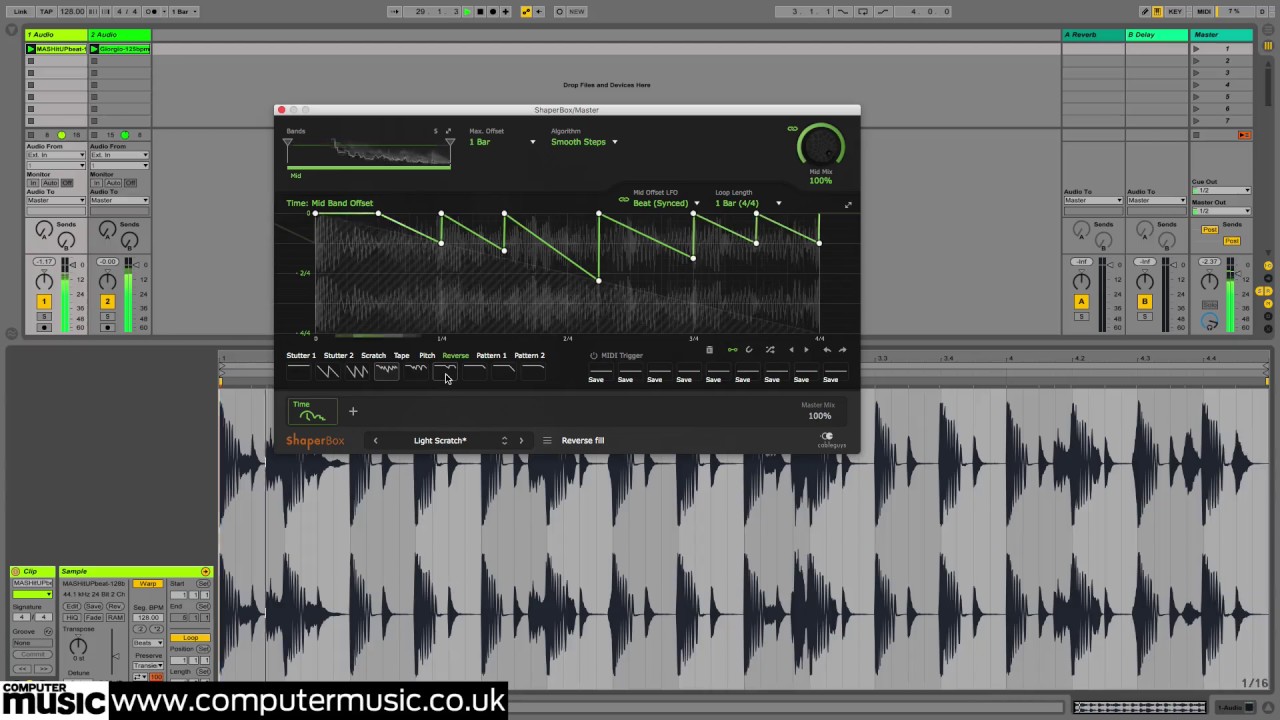Toggle the clip Loop button
Viewport: 1280px width, 720px height.
point(190,638)
